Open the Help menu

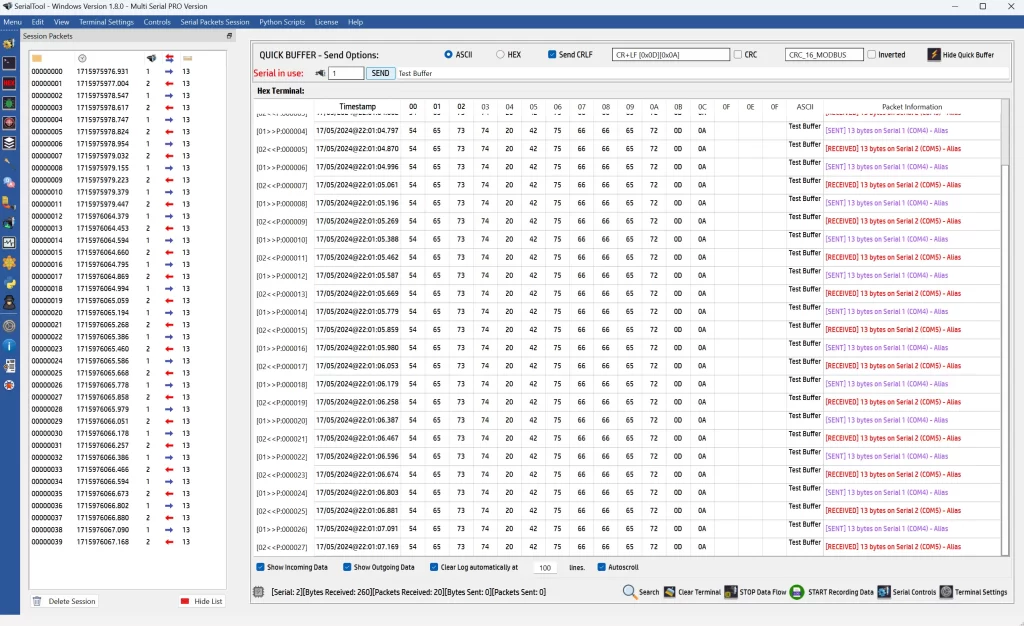tap(355, 22)
